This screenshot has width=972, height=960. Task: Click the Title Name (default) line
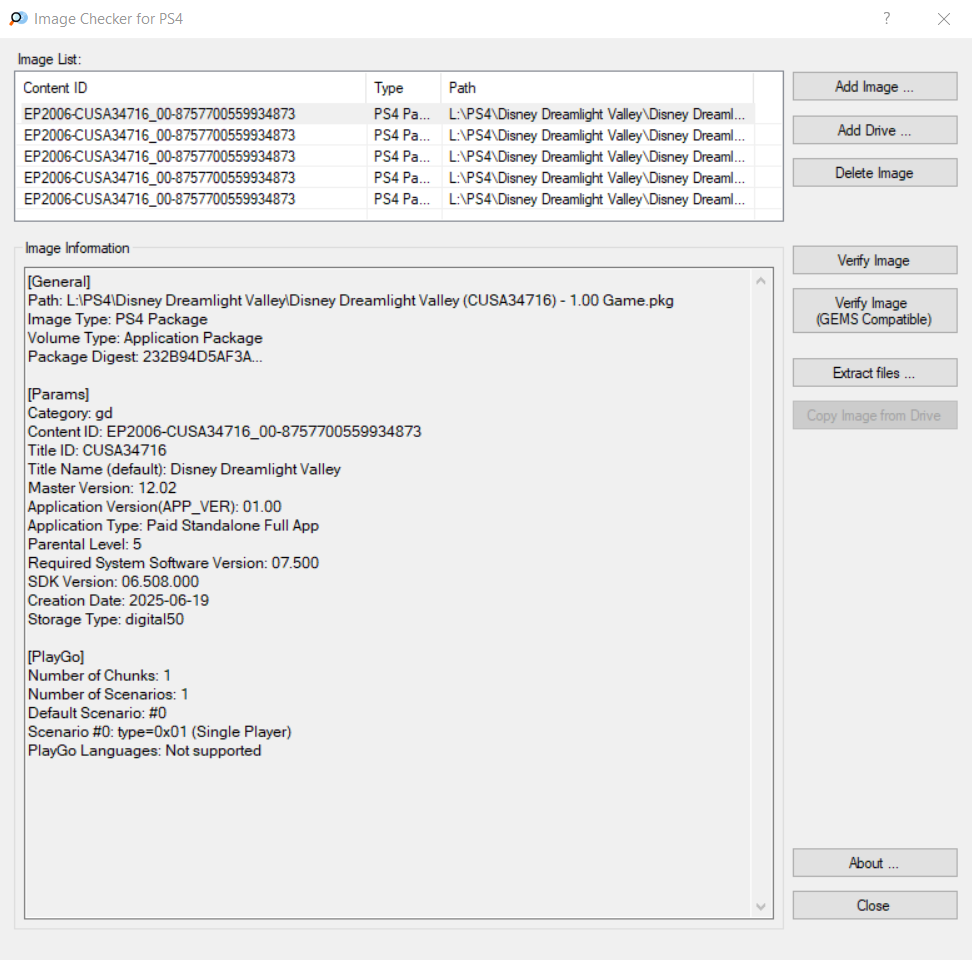[184, 469]
